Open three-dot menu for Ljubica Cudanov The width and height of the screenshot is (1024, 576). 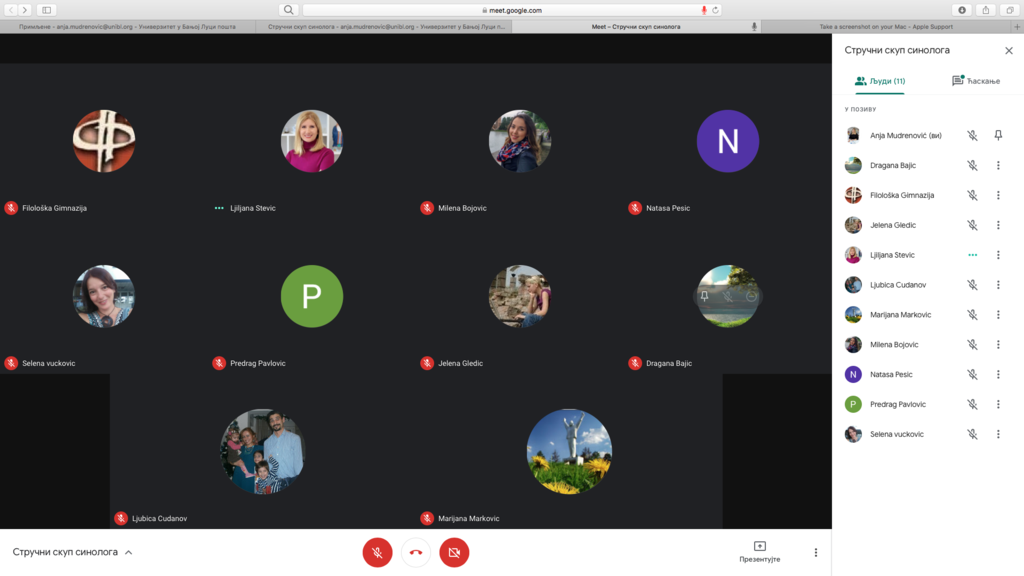point(997,285)
